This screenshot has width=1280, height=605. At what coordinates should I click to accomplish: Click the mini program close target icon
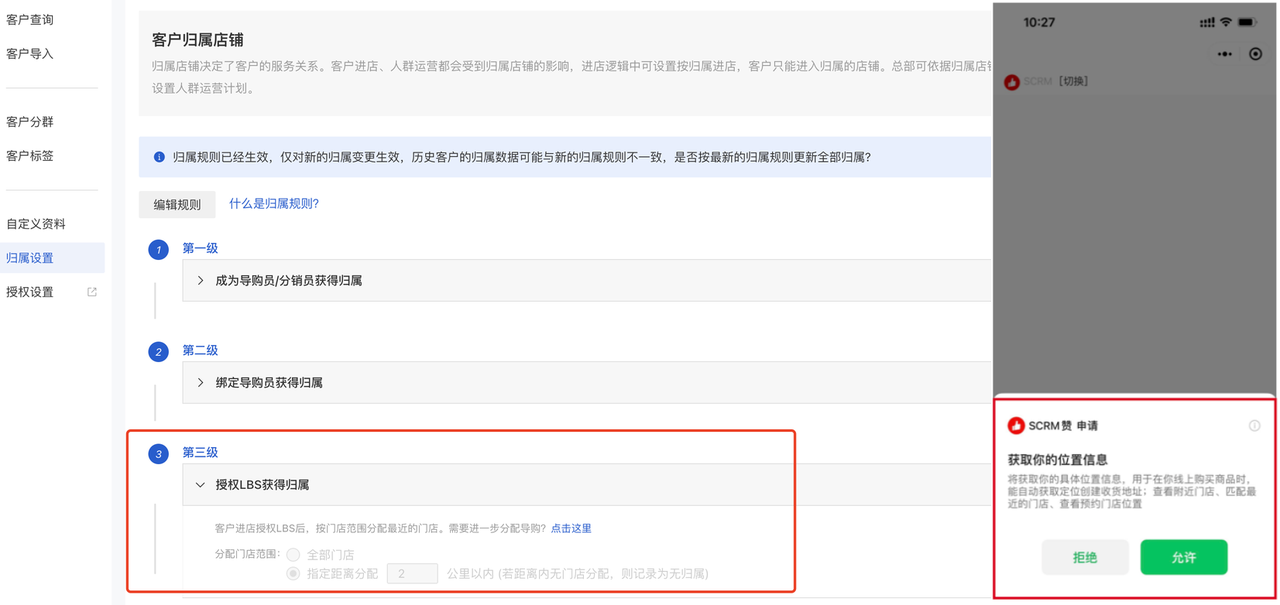tap(1256, 54)
